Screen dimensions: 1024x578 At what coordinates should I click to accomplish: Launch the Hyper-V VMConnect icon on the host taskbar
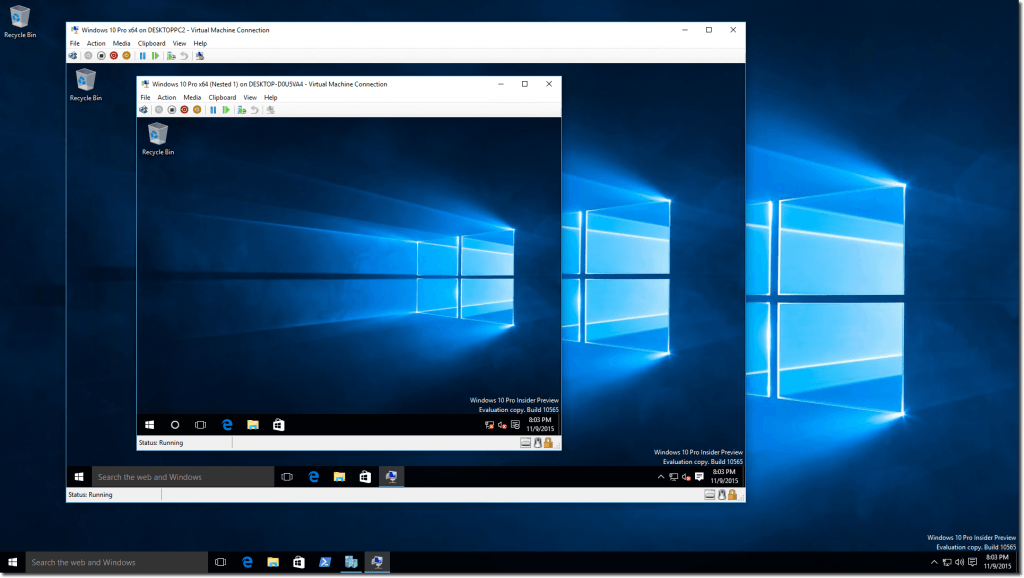point(377,562)
